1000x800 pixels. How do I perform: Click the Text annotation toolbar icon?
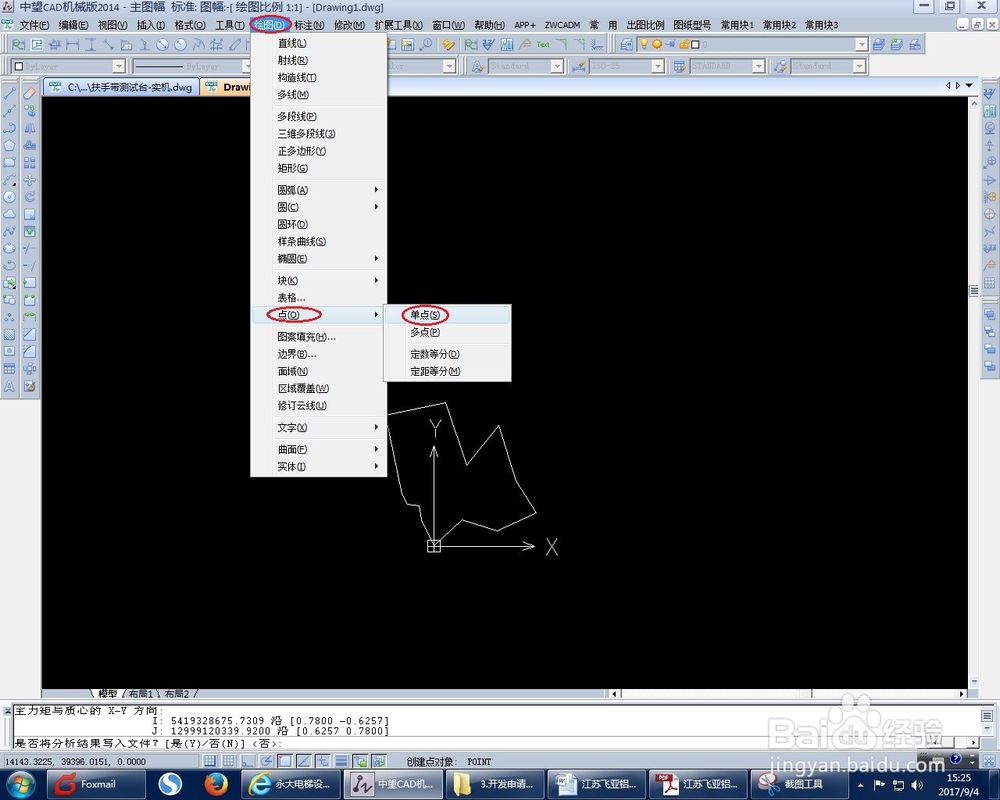[543, 45]
